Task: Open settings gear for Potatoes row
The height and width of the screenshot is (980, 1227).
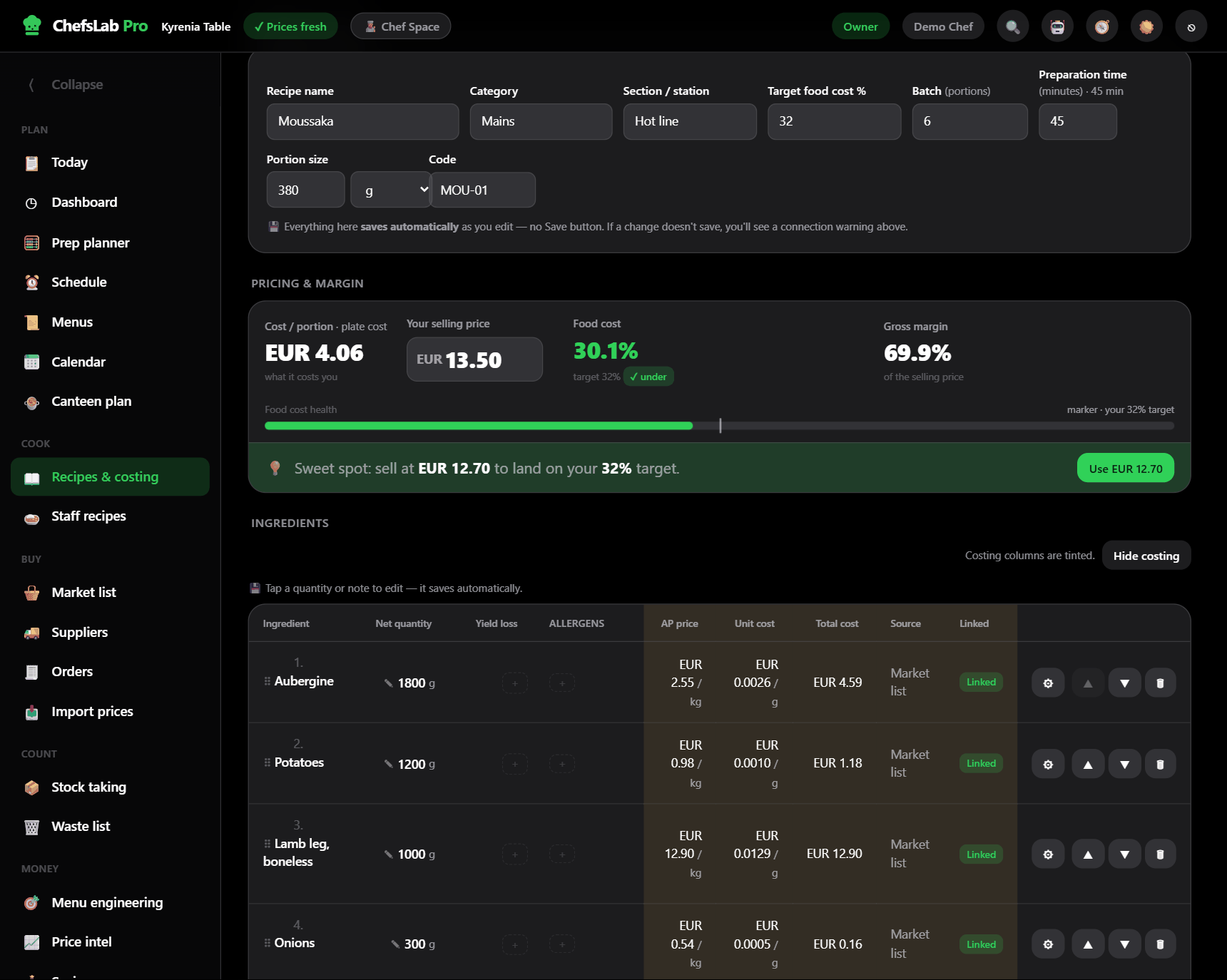Action: [x=1048, y=764]
